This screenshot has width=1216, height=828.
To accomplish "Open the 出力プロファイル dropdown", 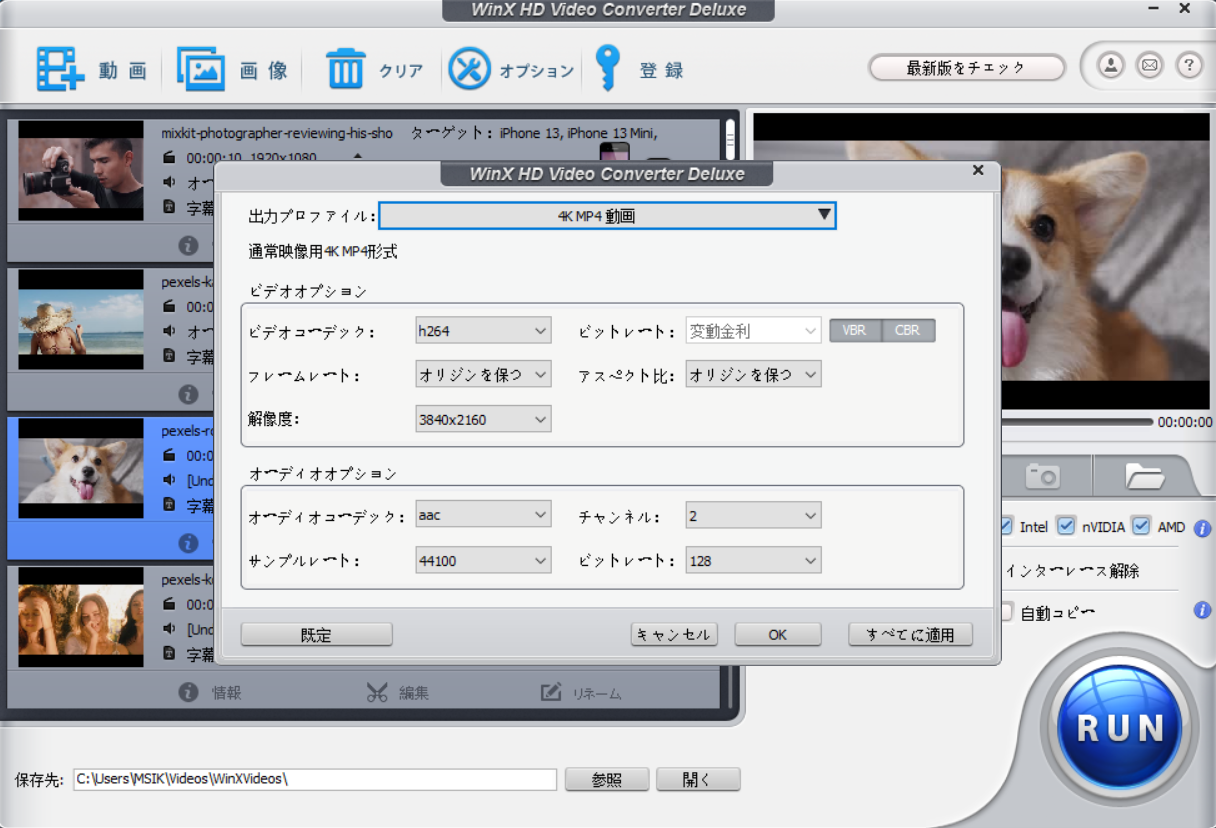I will (x=607, y=215).
